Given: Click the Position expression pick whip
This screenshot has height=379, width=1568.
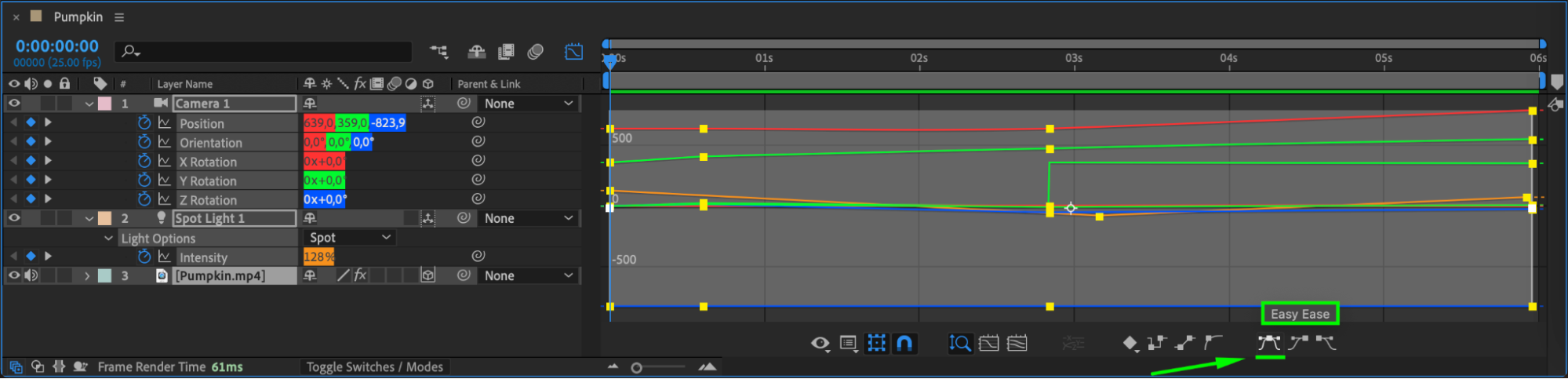Looking at the screenshot, I should (x=478, y=122).
